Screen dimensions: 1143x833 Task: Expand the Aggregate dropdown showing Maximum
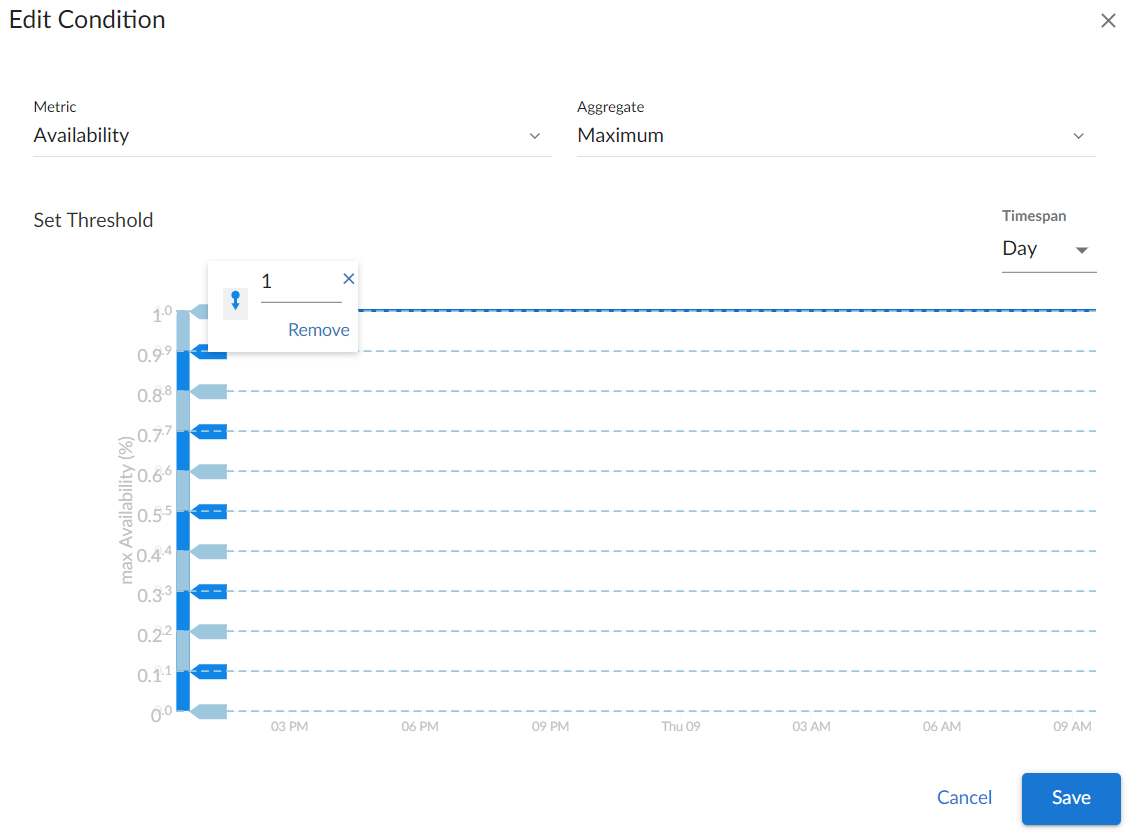coord(835,136)
